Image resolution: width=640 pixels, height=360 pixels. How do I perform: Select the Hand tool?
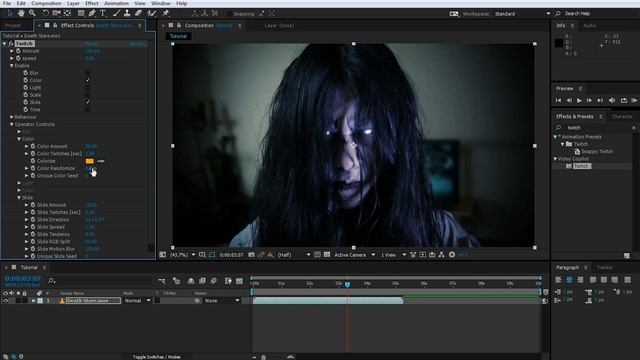tap(20, 13)
